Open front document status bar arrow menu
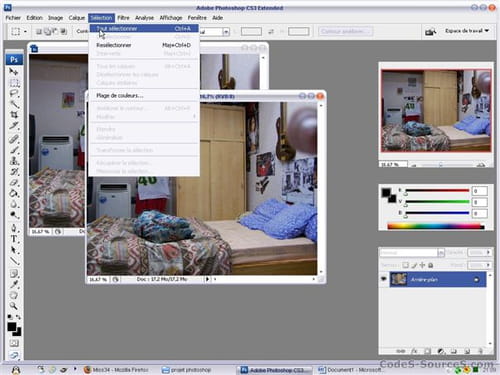Screen dimensions: 500x375 click(207, 279)
